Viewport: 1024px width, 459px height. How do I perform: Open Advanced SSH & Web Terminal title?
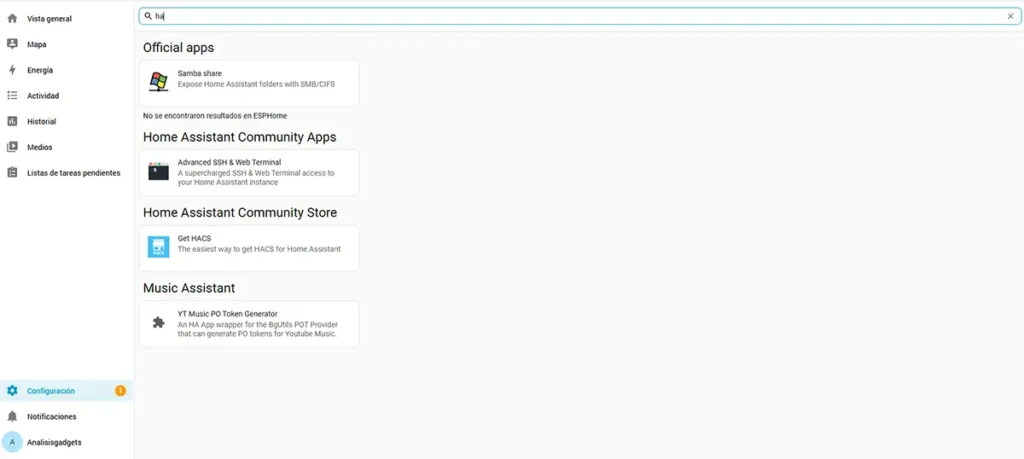point(229,162)
